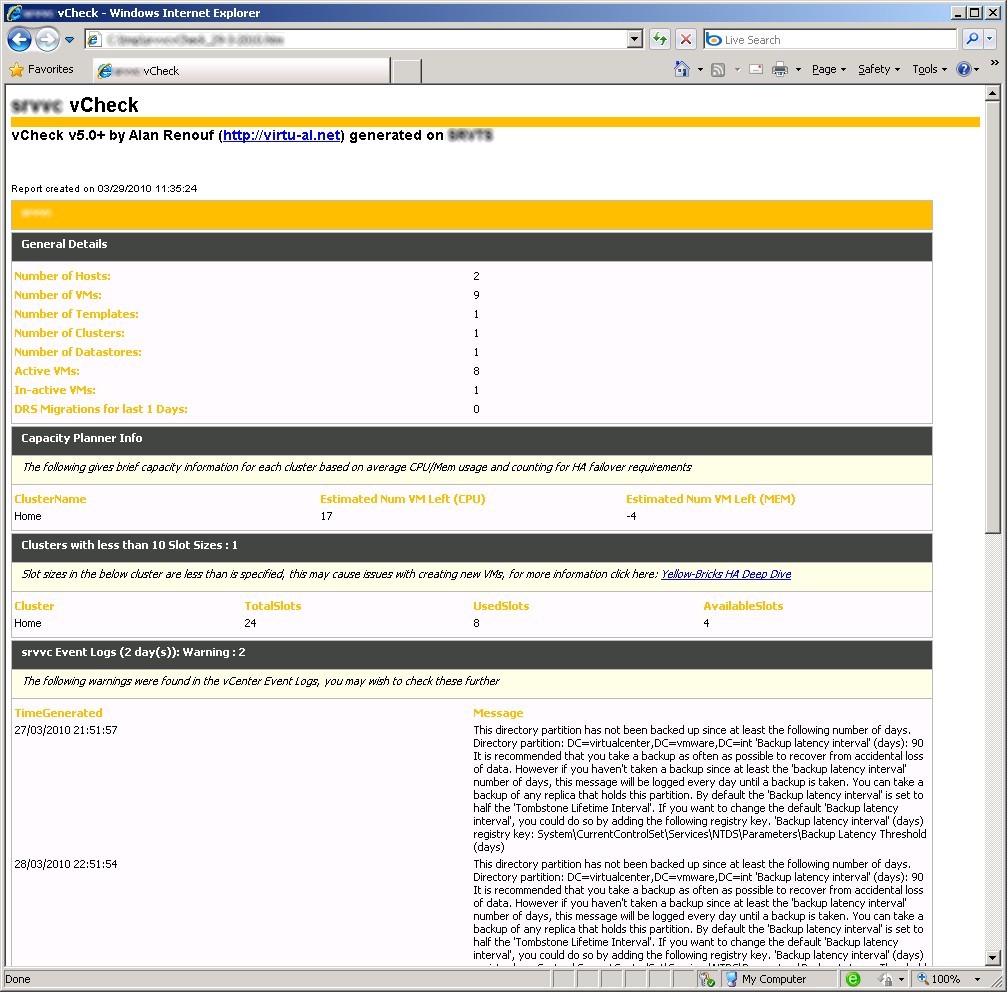Open the Yellow-Bricks HA Deep Dive link
Viewport: 1007px width, 992px height.
726,574
